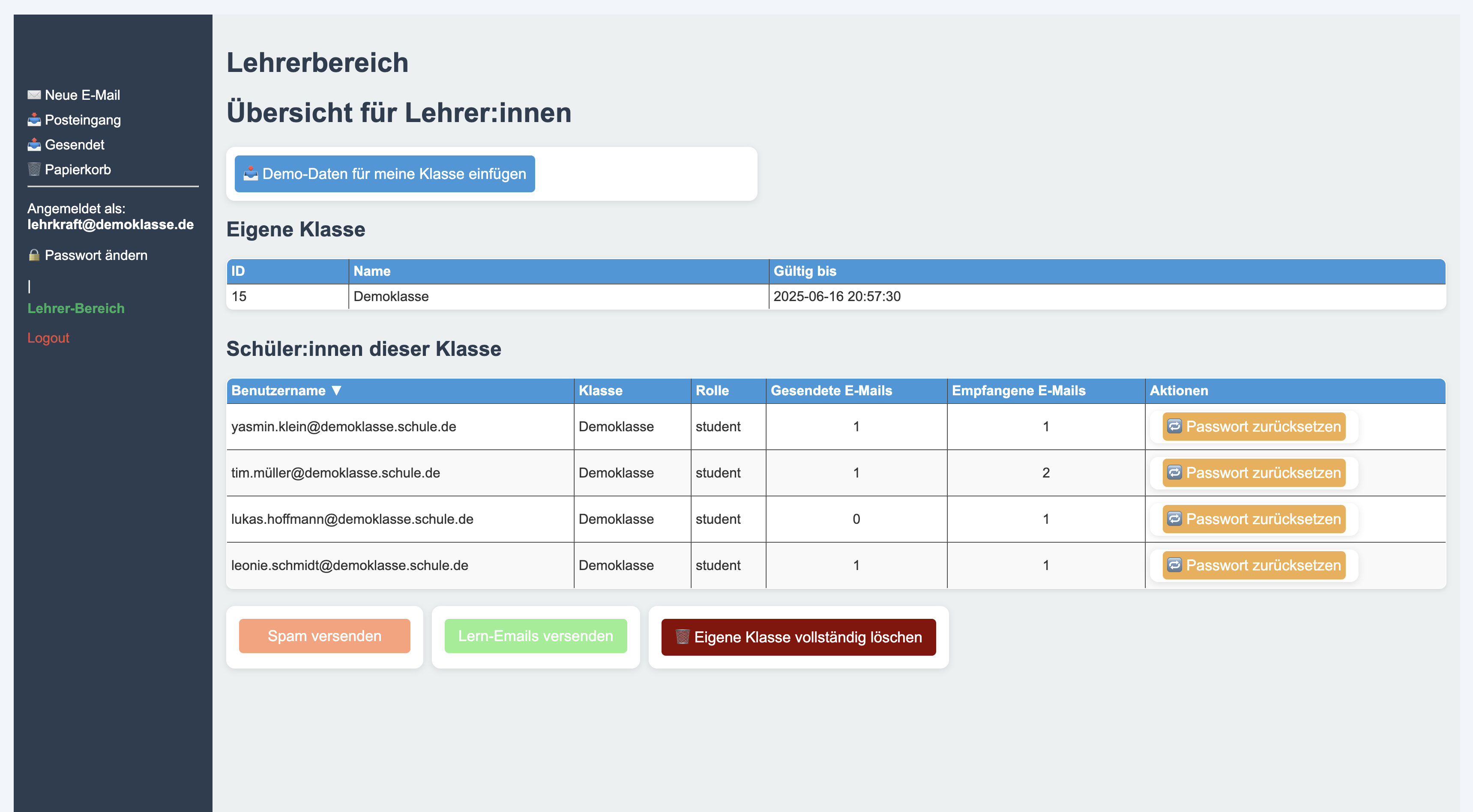Select the Demoklasse row in Eigene Klasse

(x=391, y=296)
